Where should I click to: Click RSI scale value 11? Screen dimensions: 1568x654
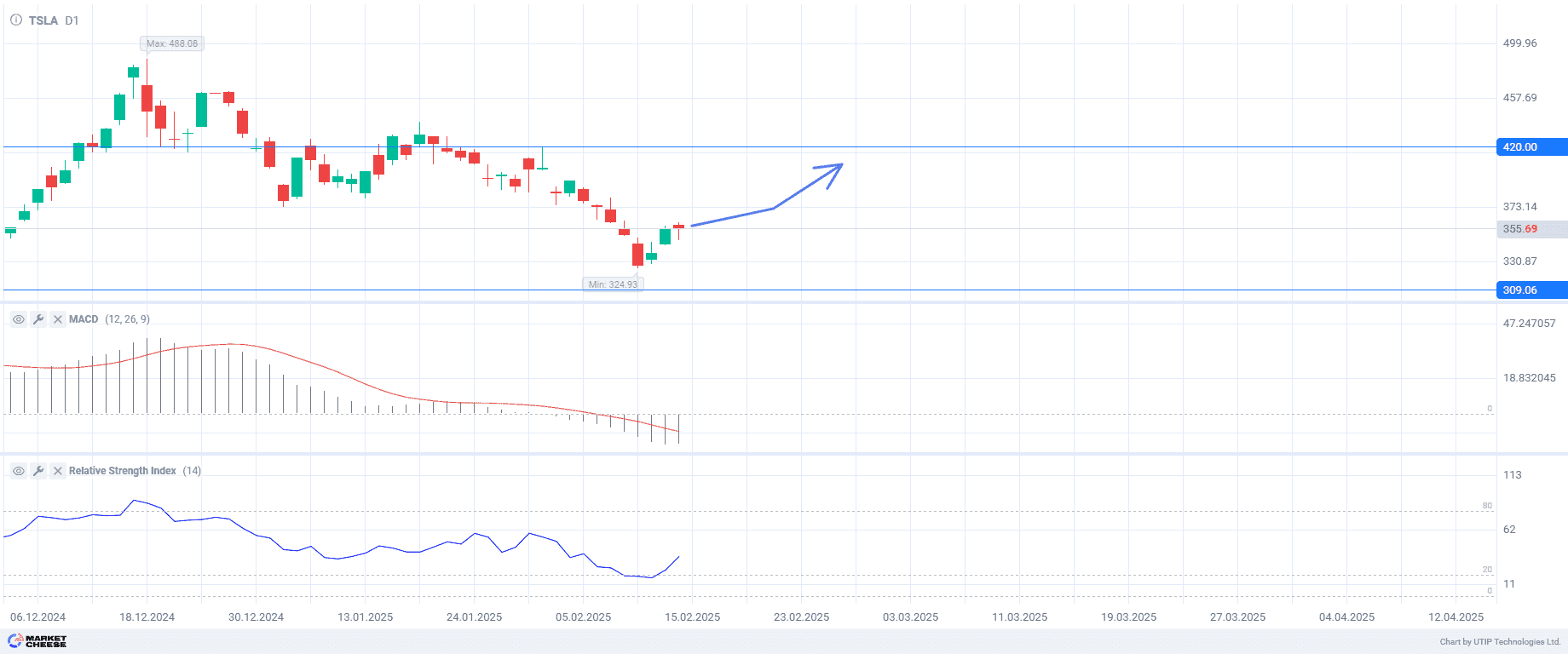point(1510,584)
